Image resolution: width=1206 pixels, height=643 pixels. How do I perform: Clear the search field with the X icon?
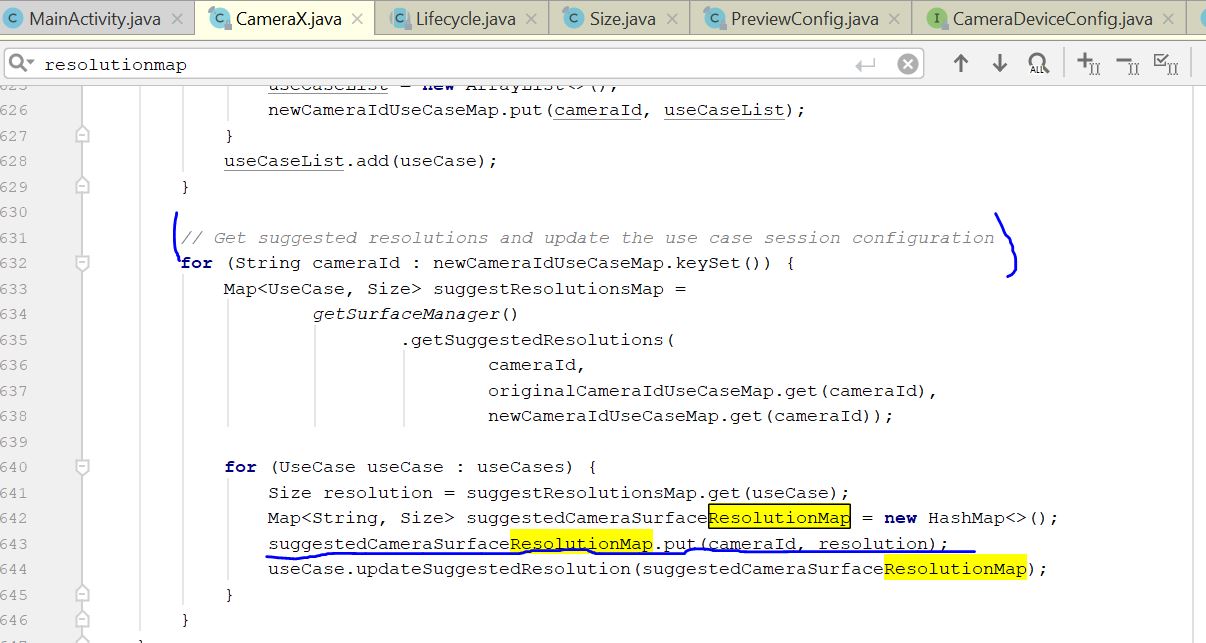pos(907,62)
